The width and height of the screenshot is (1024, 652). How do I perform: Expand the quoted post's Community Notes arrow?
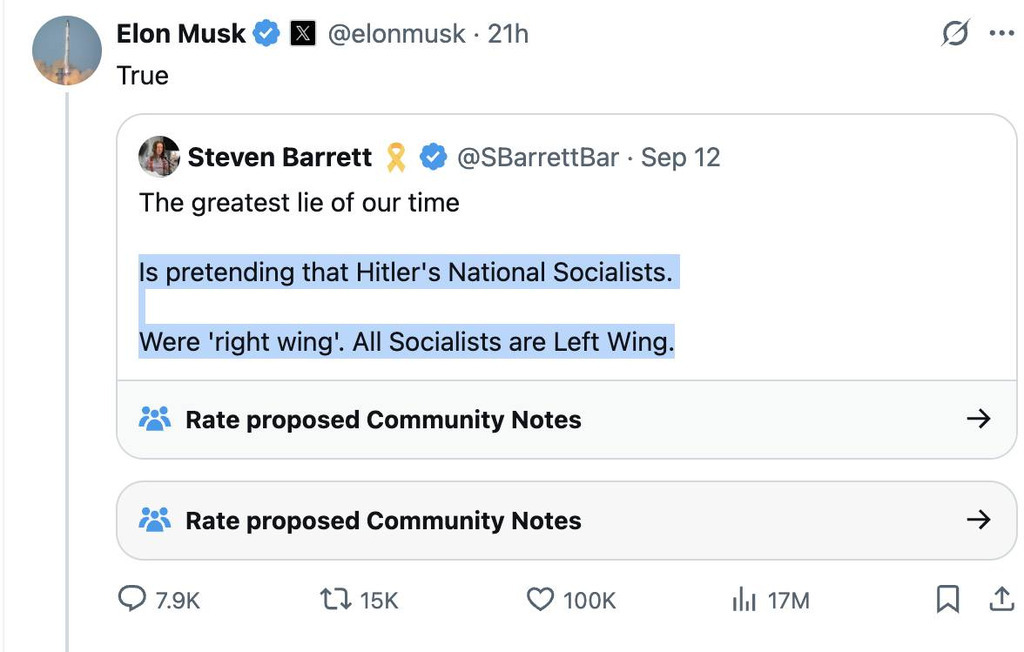[x=979, y=419]
